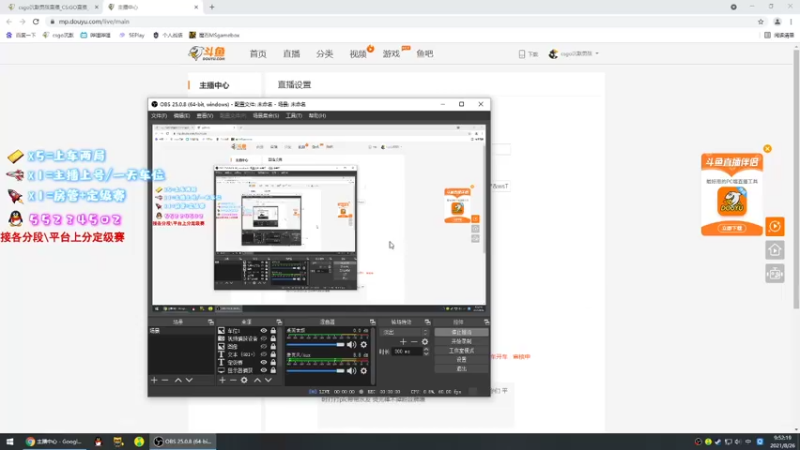Open OBS View menu
Viewport: 800px width, 450px height.
(205, 116)
